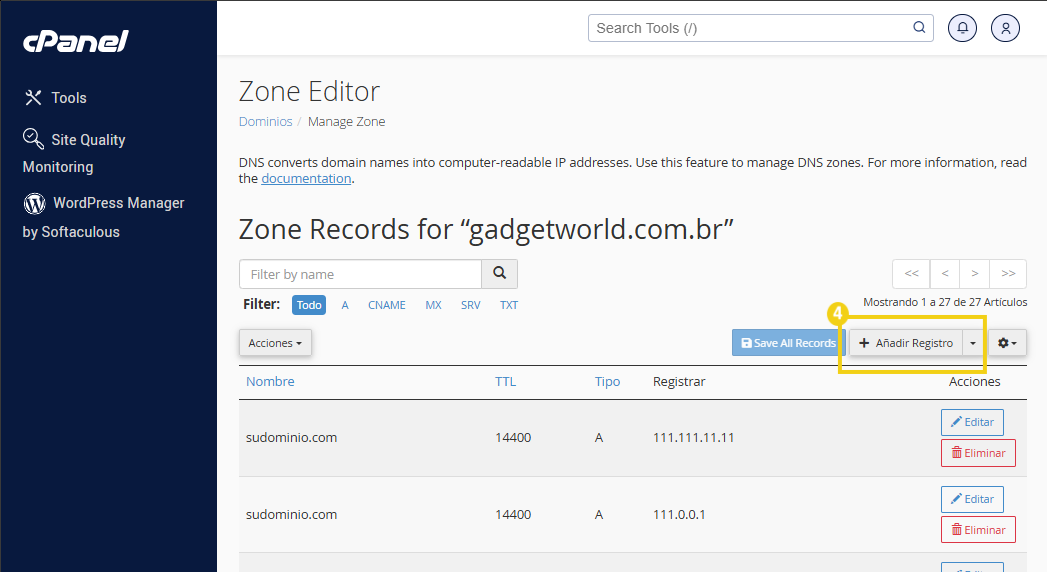Click the 111.0.0.1 record value
This screenshot has width=1047, height=572.
679,514
